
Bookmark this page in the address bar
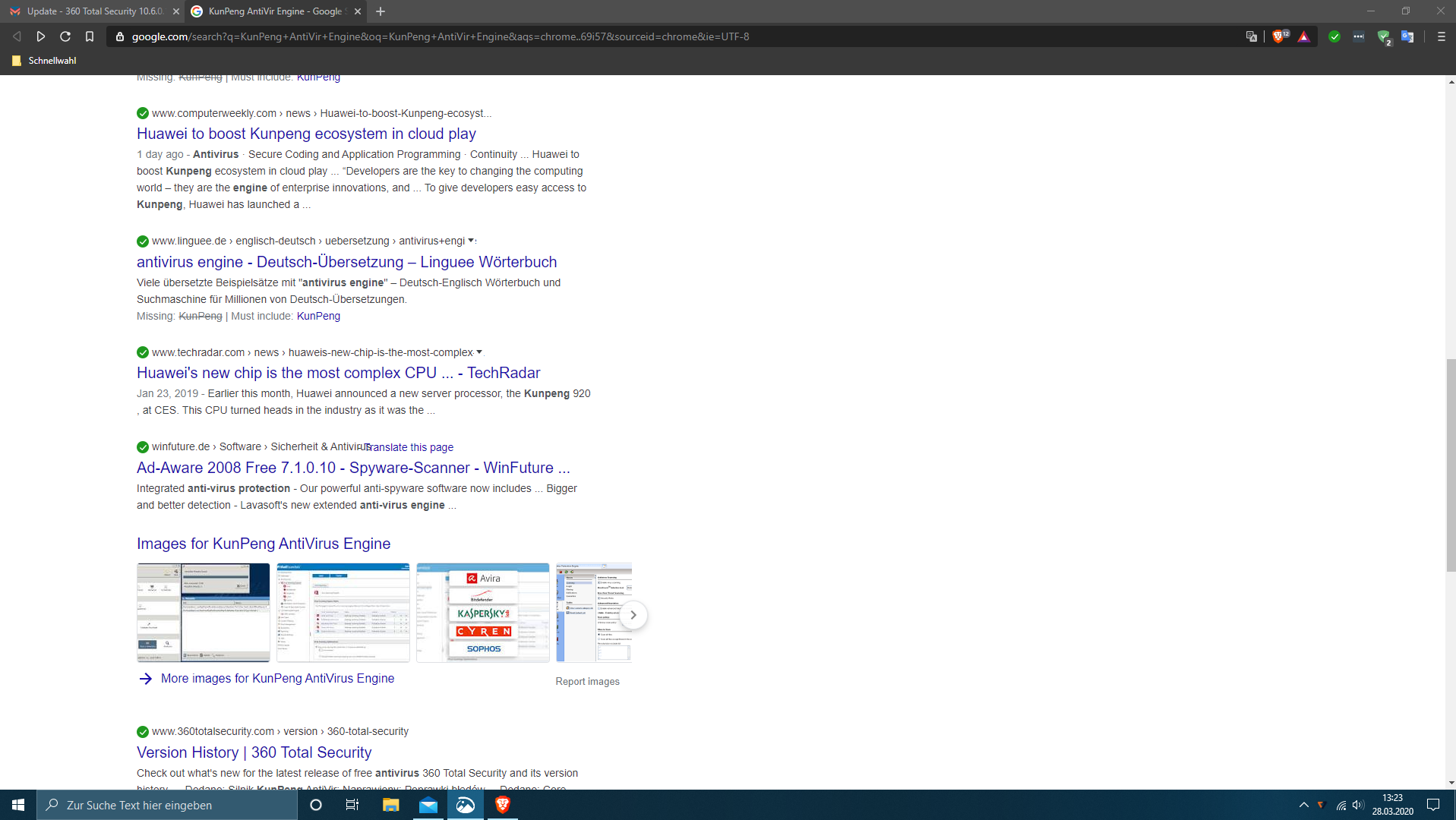[x=90, y=36]
